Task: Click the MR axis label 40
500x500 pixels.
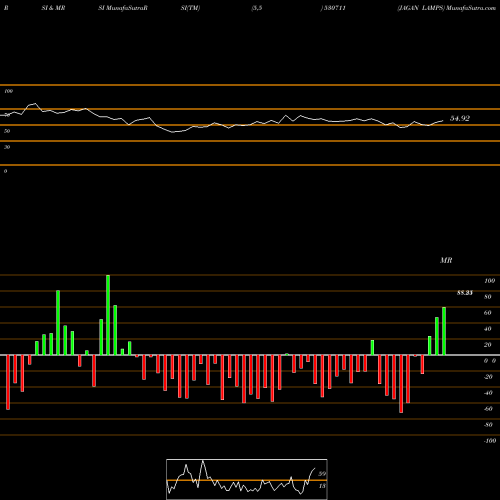Action: point(488,329)
